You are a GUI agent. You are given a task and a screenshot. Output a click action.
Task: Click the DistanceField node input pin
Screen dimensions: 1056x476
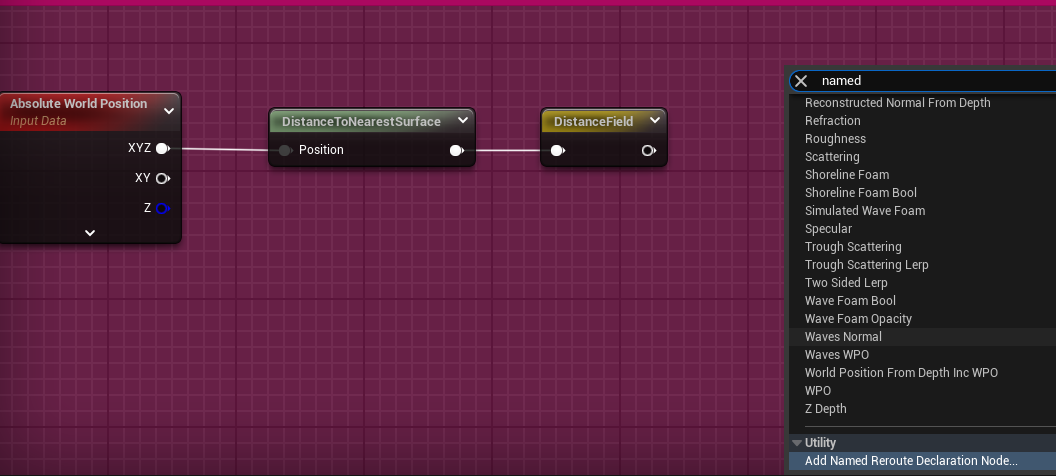[558, 150]
